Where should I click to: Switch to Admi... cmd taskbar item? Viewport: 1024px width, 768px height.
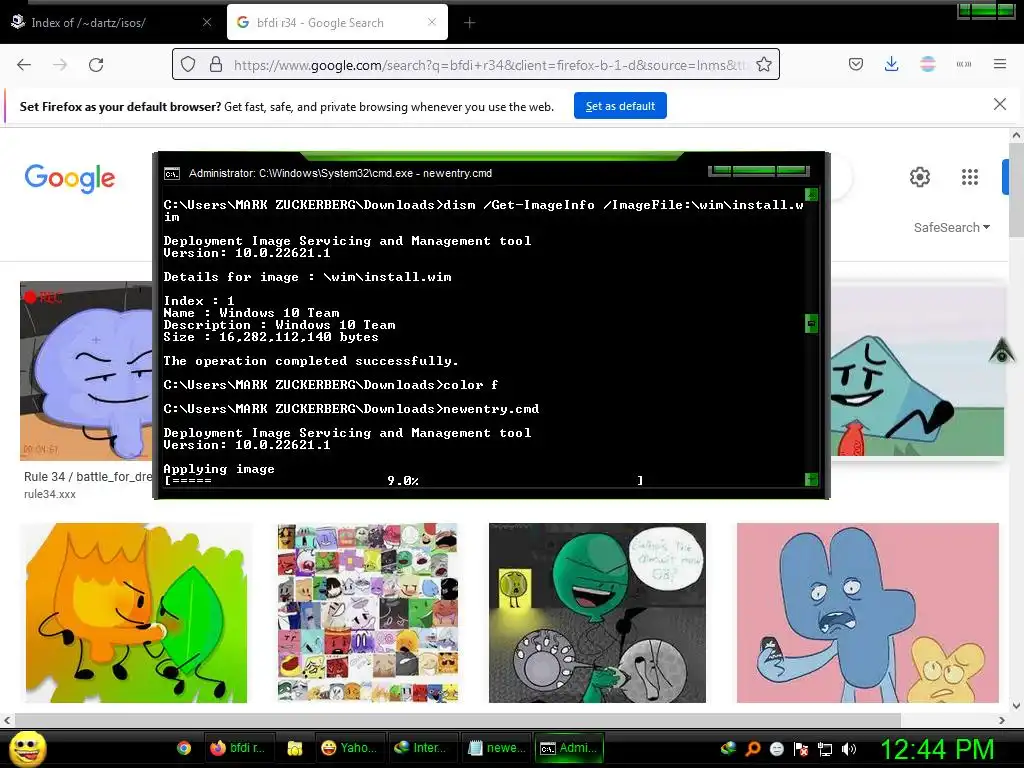pyautogui.click(x=569, y=748)
